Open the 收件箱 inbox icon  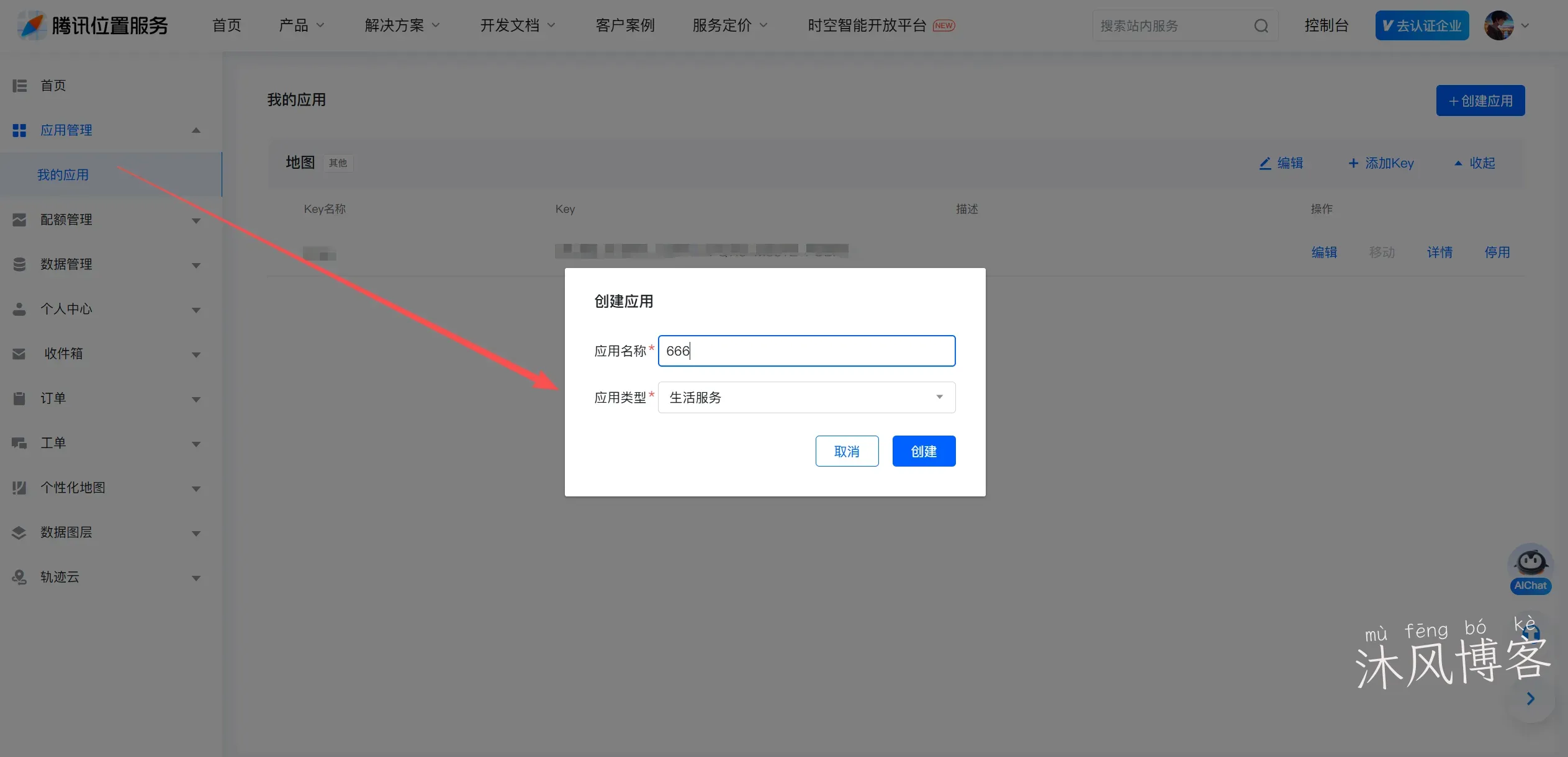[x=19, y=353]
